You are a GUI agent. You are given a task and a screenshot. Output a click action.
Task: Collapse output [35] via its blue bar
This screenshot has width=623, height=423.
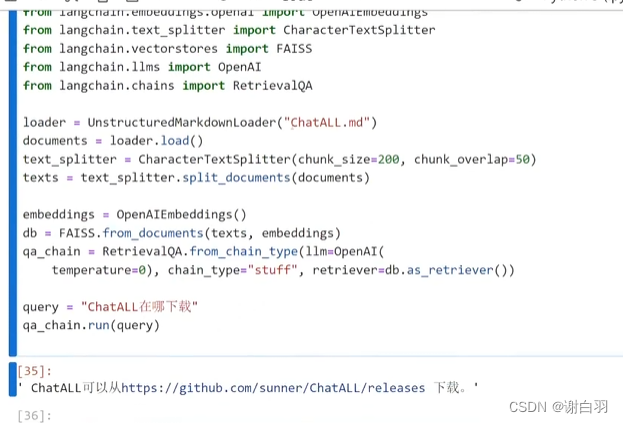pyautogui.click(x=13, y=379)
